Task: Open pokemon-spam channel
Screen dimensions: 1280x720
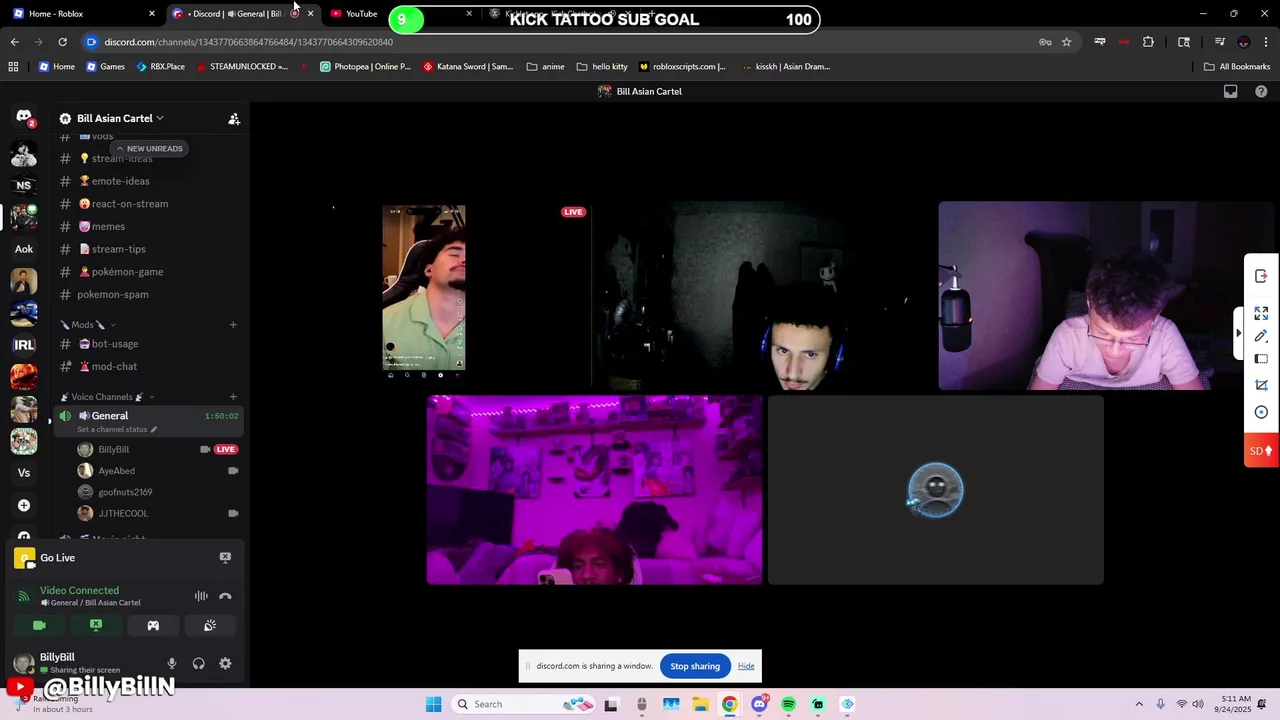Action: (x=148, y=294)
